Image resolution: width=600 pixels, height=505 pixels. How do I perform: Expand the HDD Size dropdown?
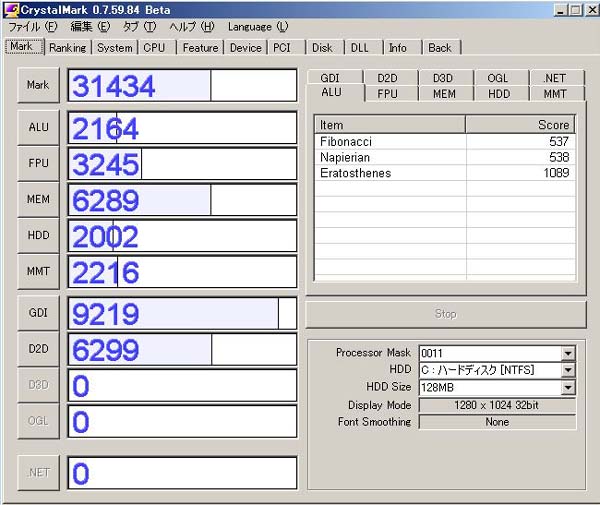tap(568, 388)
